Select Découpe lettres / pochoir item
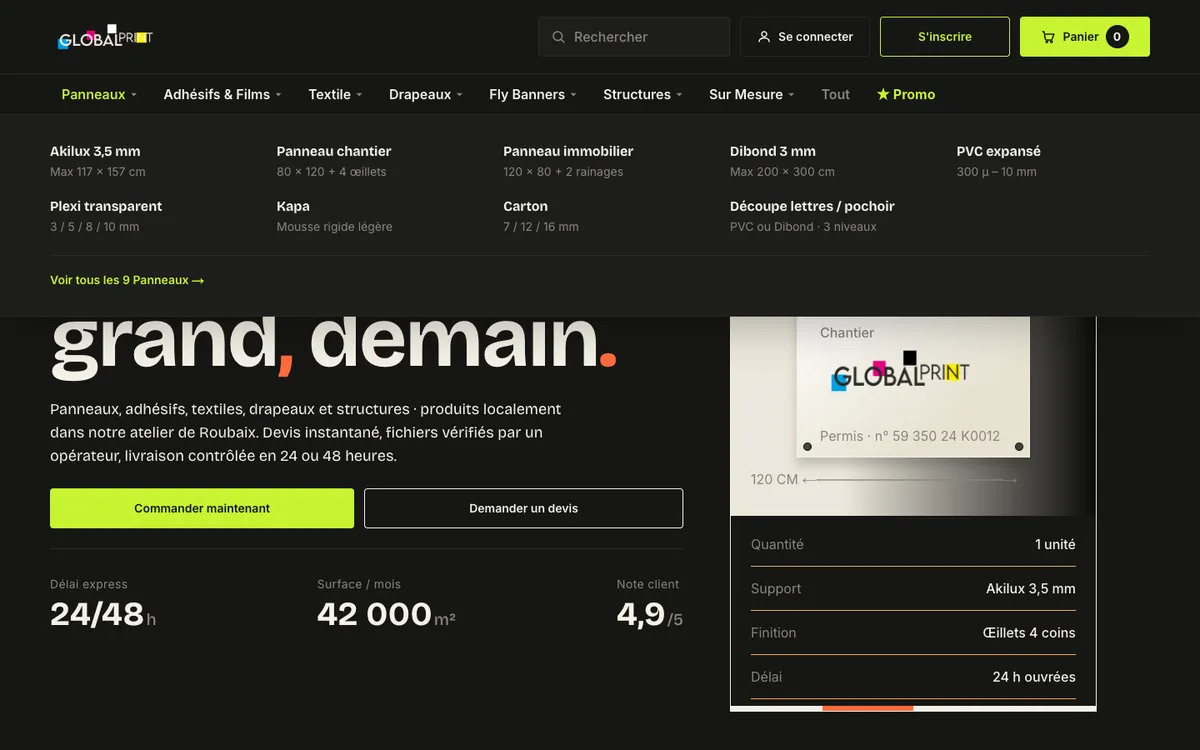 (x=812, y=216)
